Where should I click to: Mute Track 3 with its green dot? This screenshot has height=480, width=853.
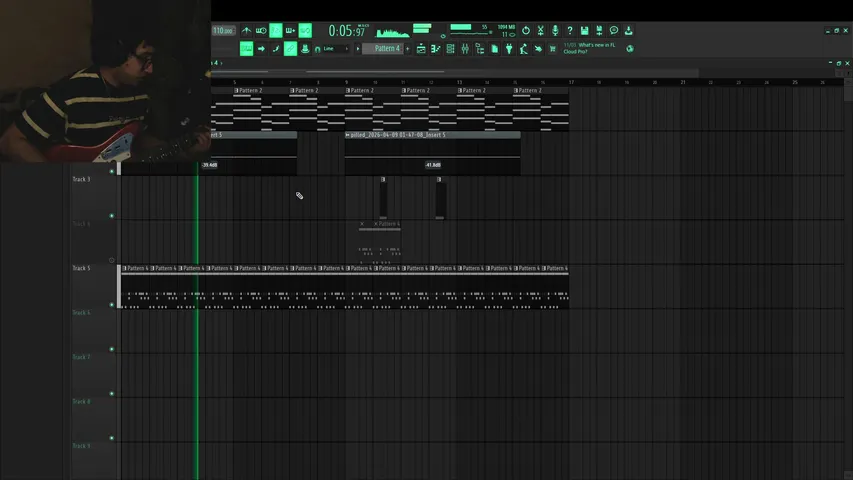pyautogui.click(x=112, y=216)
